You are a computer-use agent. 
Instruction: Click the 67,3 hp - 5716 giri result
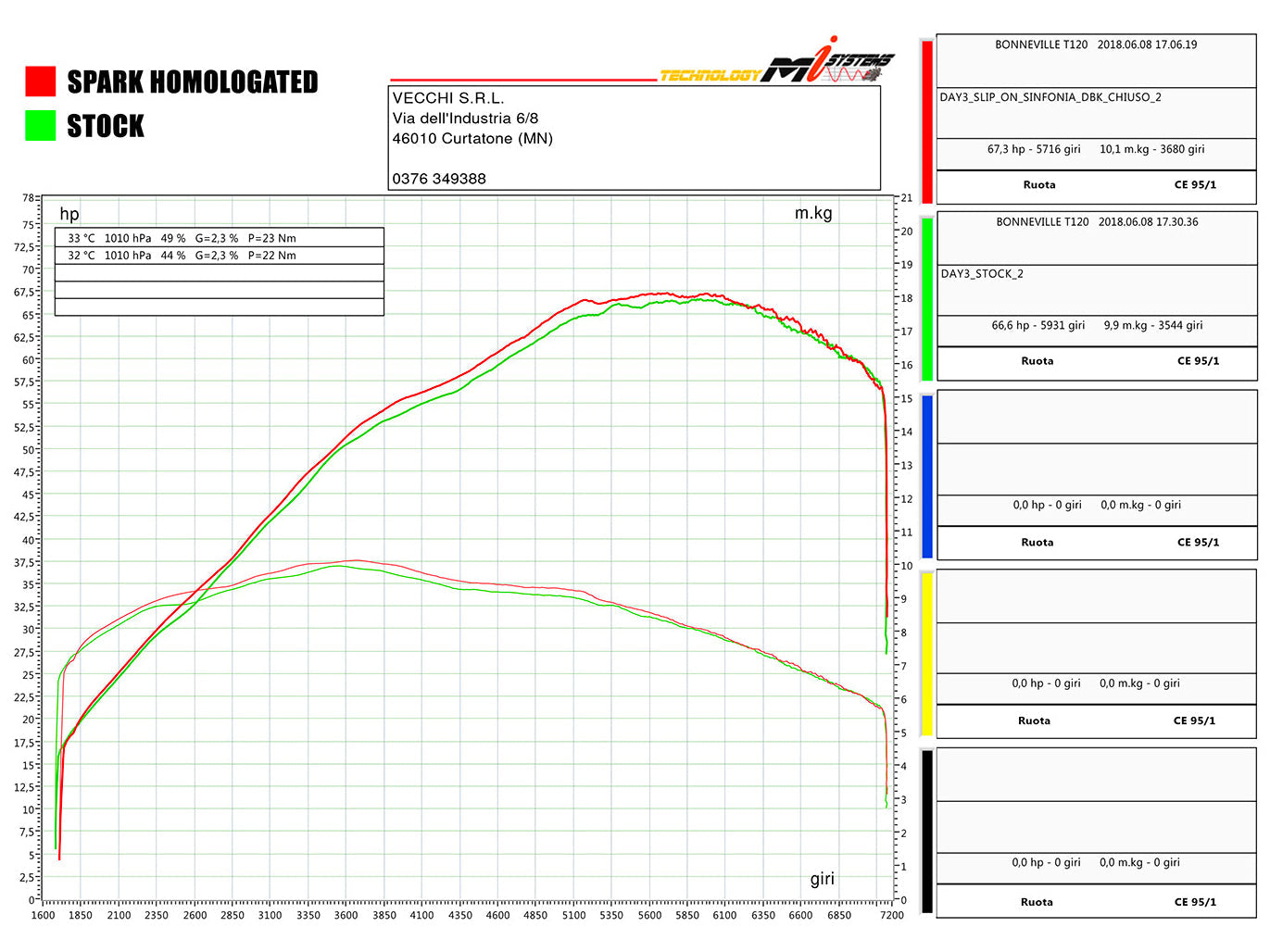pyautogui.click(x=1034, y=149)
